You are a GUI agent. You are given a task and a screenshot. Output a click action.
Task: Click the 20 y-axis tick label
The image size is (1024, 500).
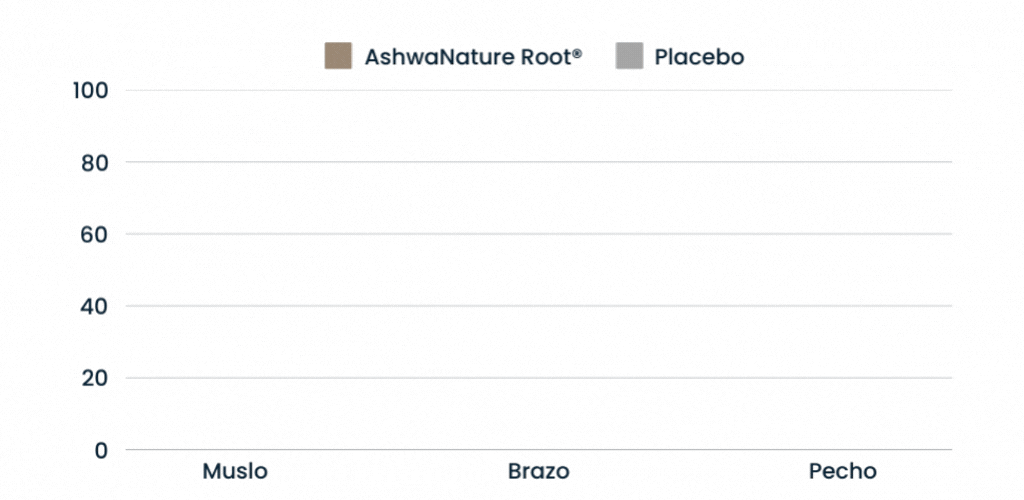tap(95, 378)
